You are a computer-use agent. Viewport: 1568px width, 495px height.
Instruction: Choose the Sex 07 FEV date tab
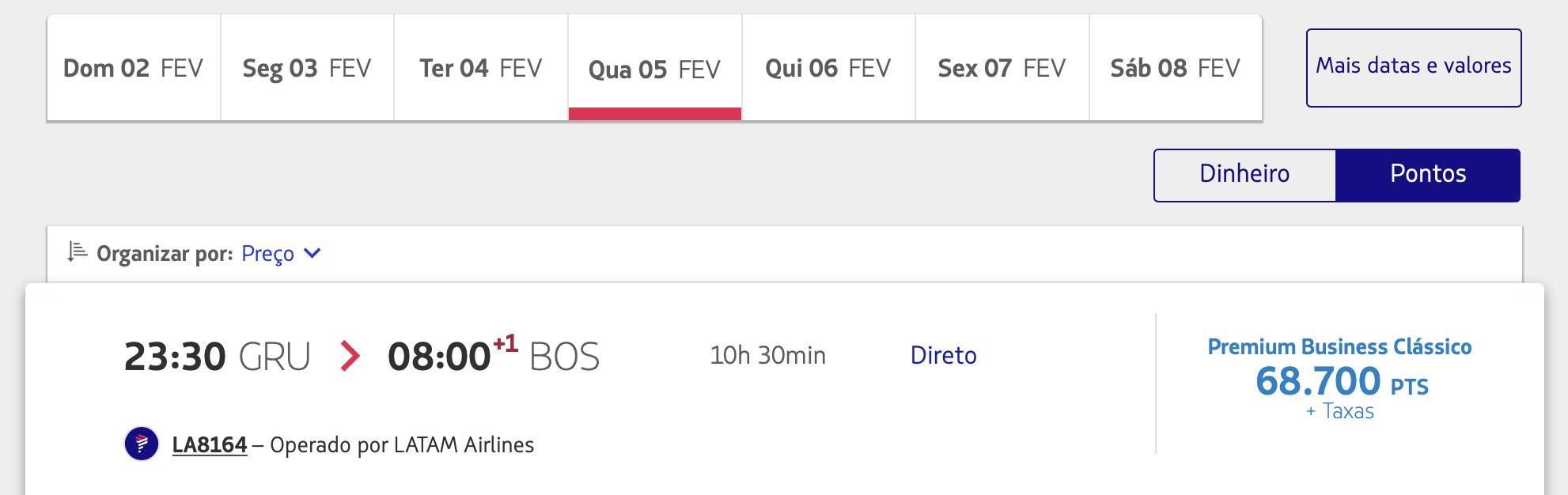pos(1002,68)
